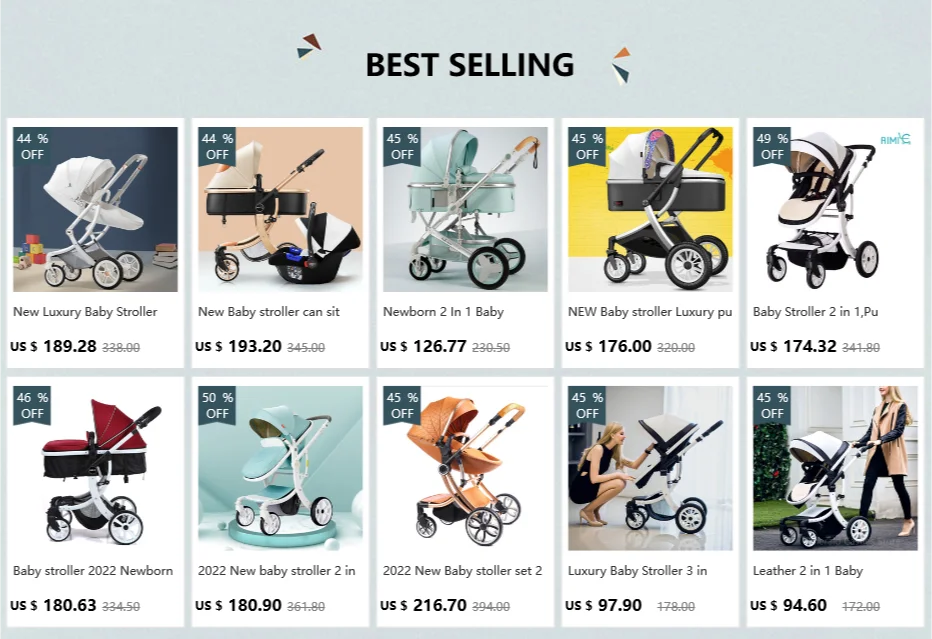932x639 pixels.
Task: Open the teal 2022 New baby stroller 2 in image
Action: [280, 468]
